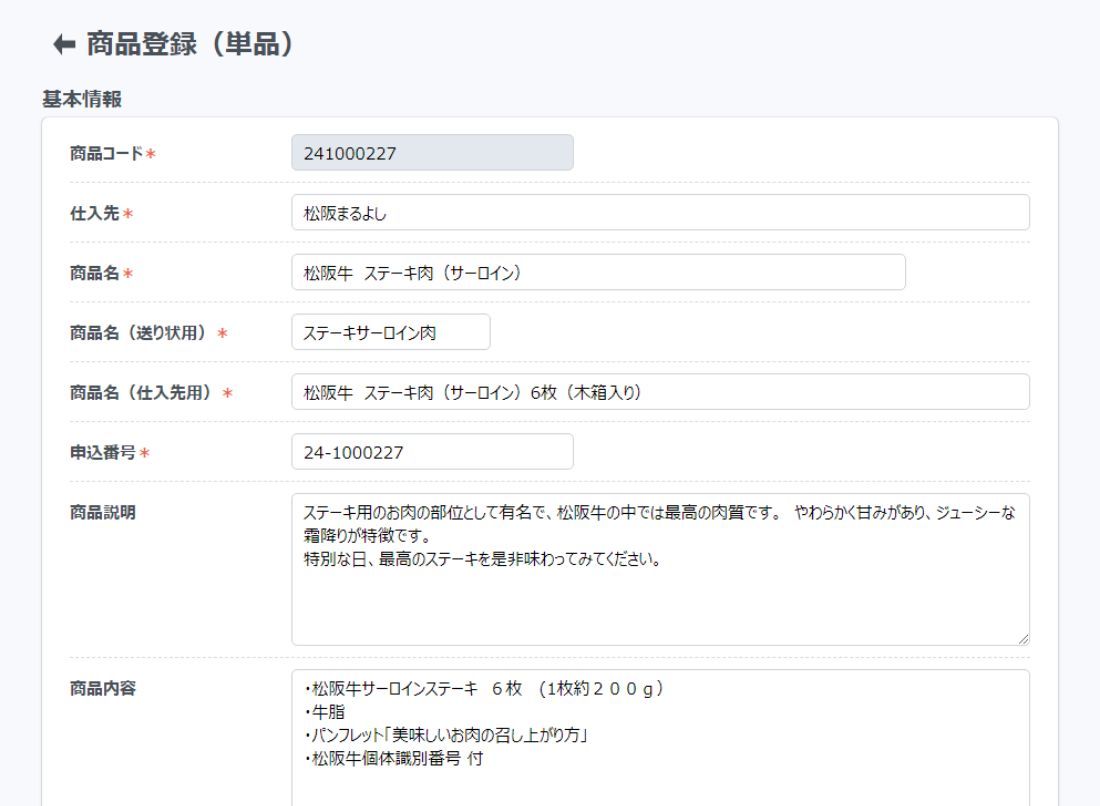
Task: Click the 商品コード label
Action: [107, 153]
